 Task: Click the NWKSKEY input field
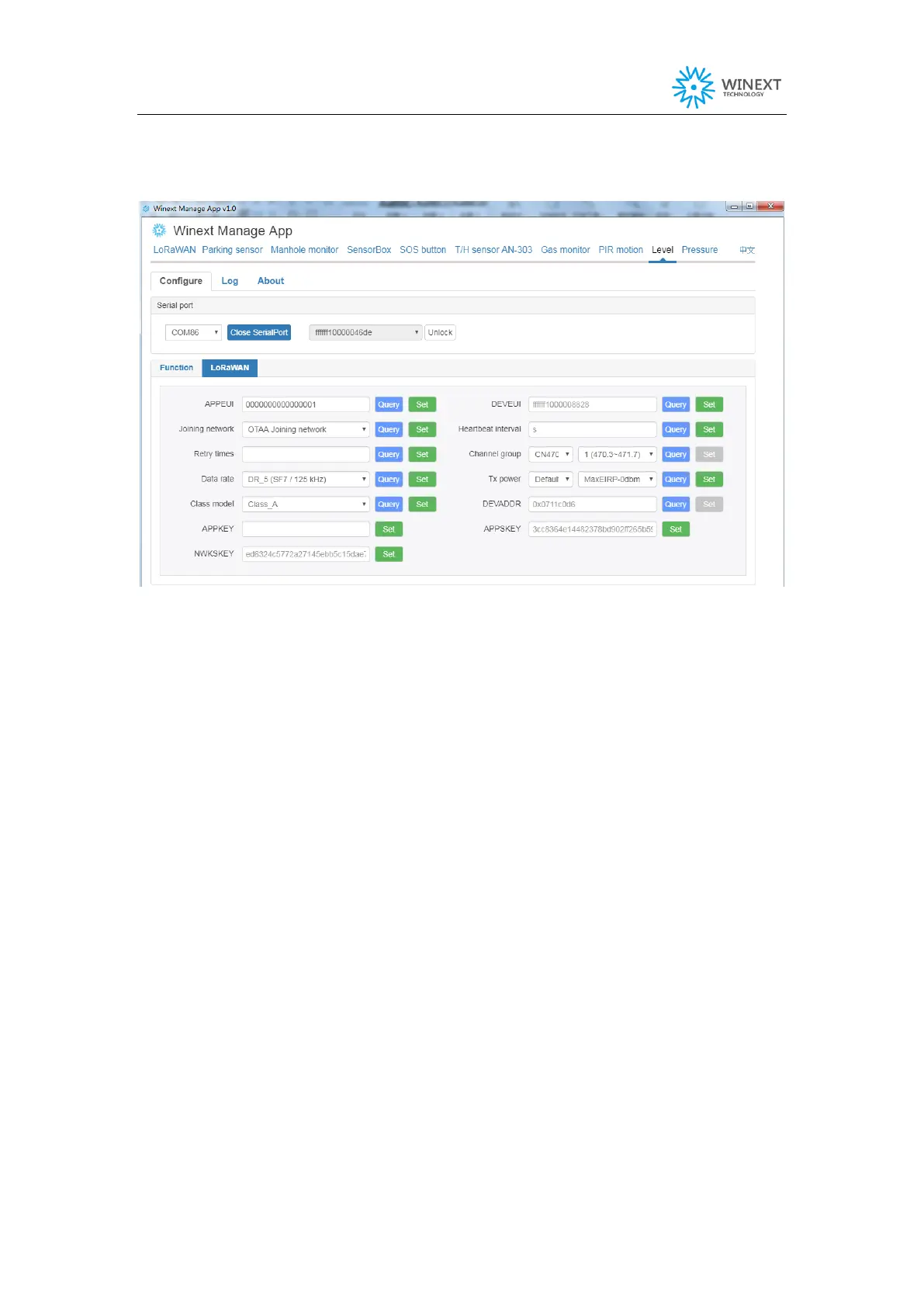[x=306, y=553]
